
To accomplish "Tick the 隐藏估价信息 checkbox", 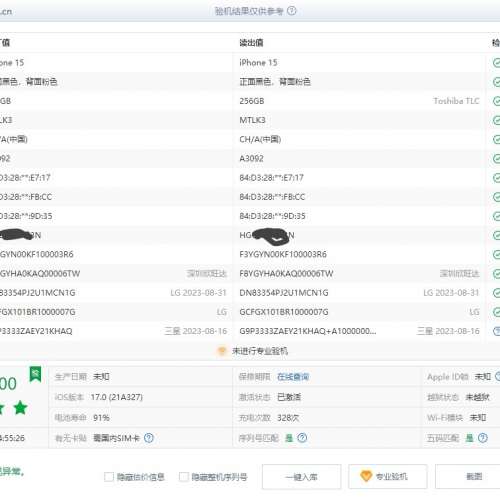I will point(109,477).
